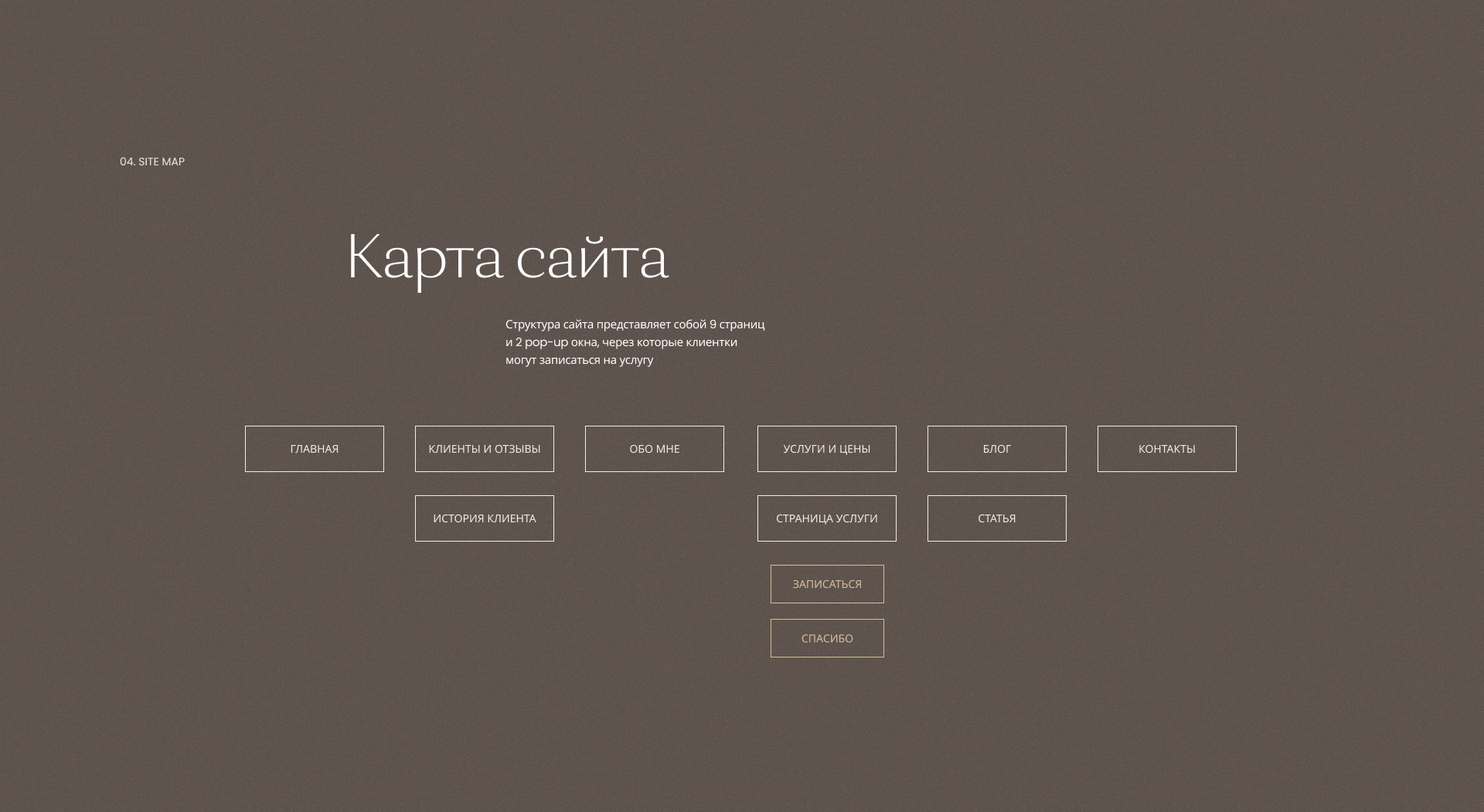Click the СТАТЬЯ subpage box
This screenshot has height=812, width=1484.
pyautogui.click(x=996, y=518)
